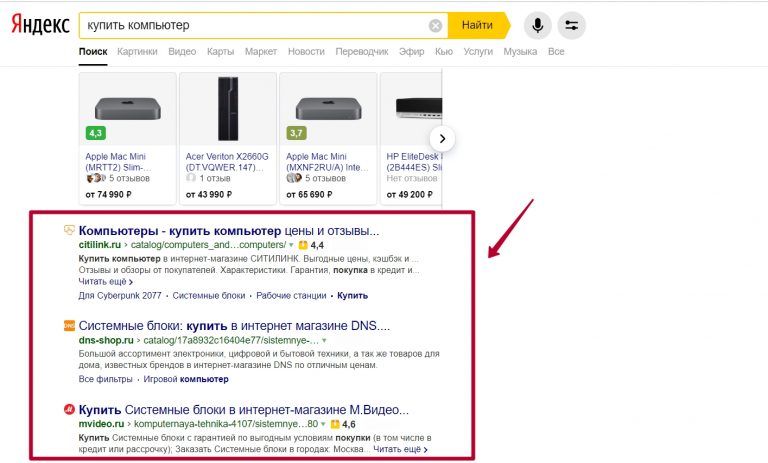Screen dimensions: 768x463
Task: Click Нет отзывов on the HP card
Action: [411, 178]
